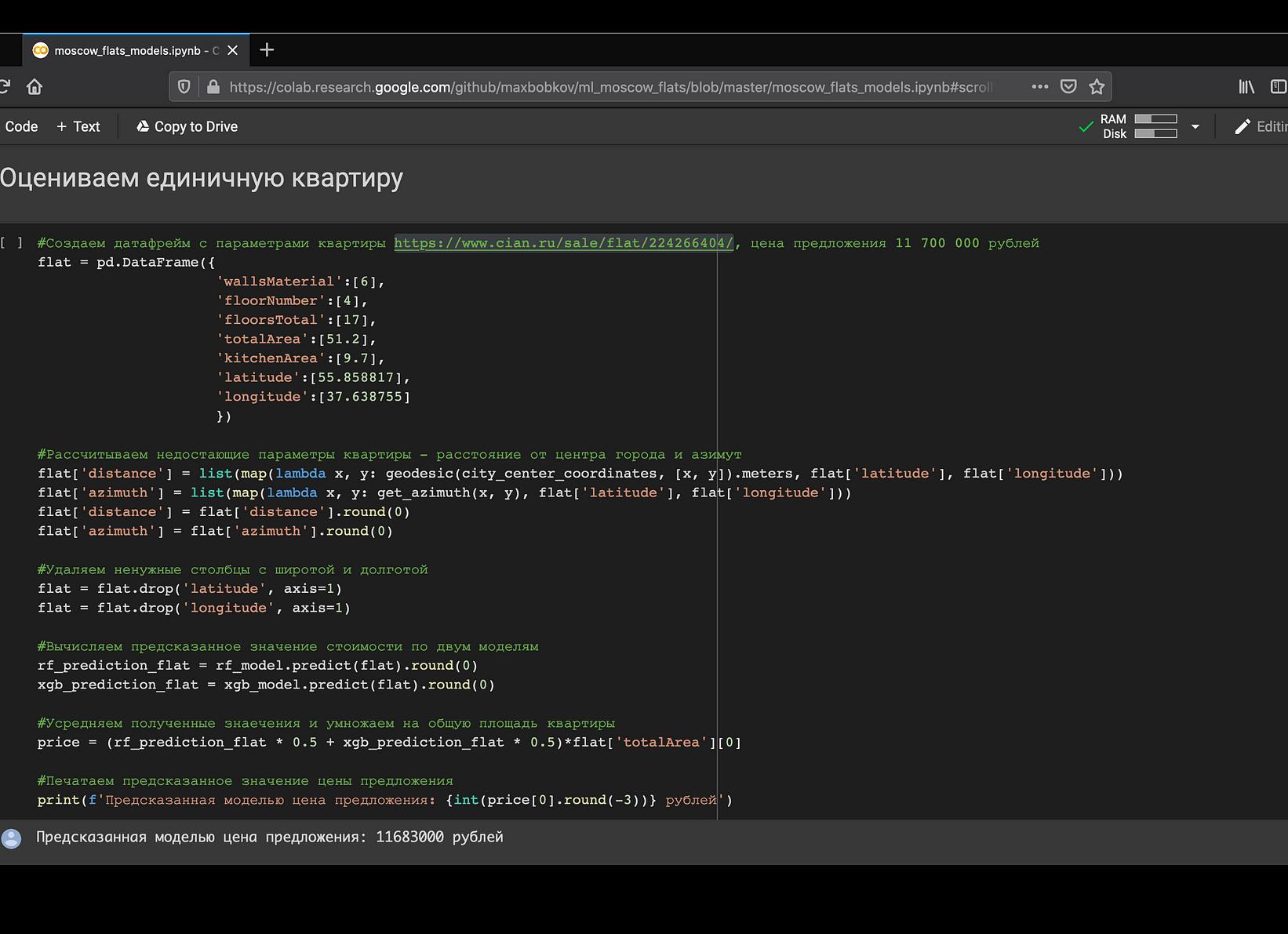Click the 'floorsTotal' code line

[297, 320]
